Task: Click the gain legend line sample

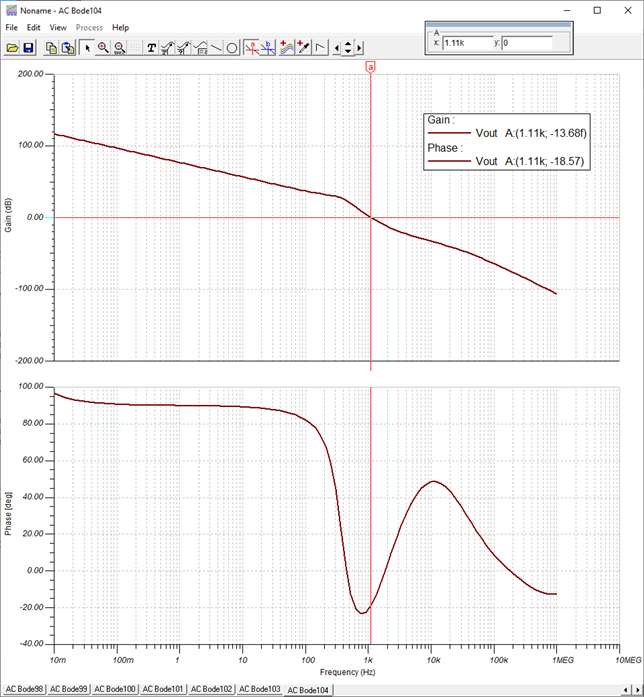Action: [x=449, y=133]
